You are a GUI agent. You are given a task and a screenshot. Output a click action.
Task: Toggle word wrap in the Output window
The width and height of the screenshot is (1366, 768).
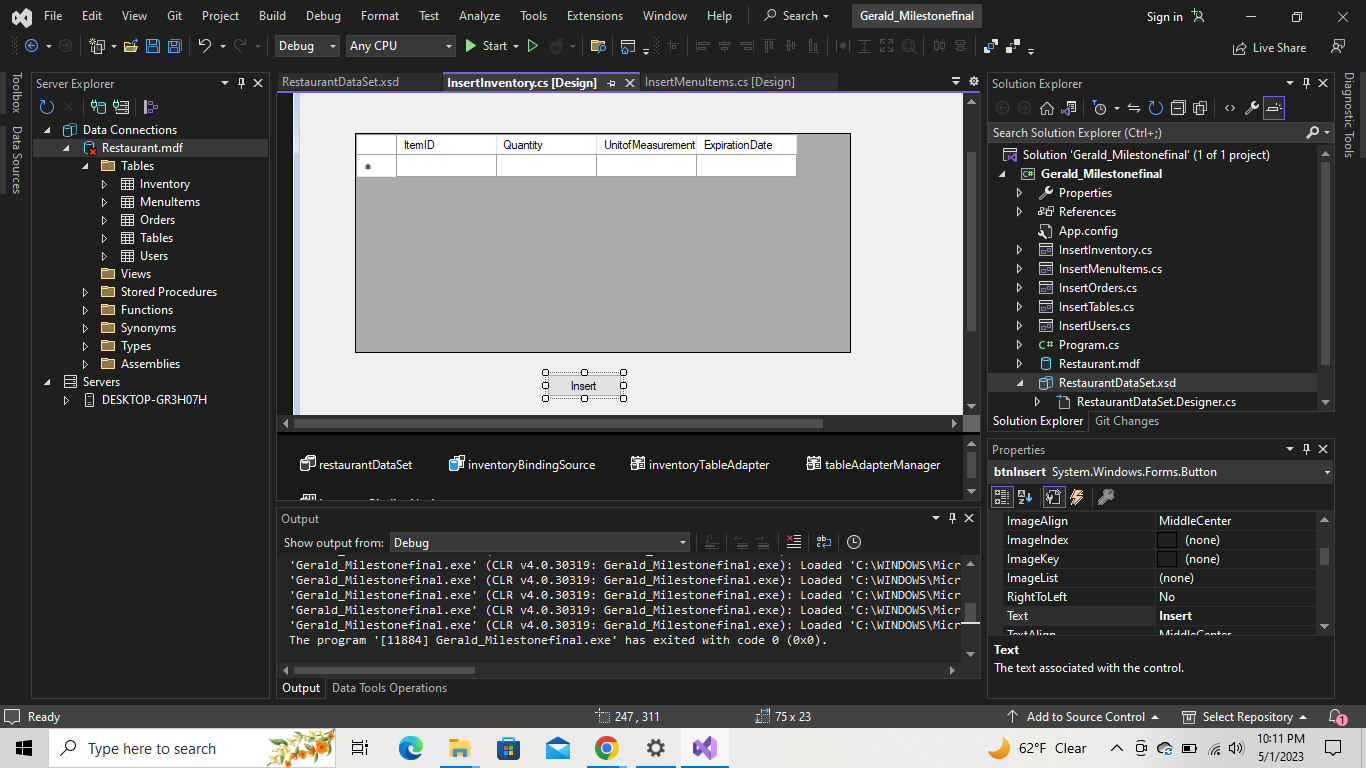pyautogui.click(x=823, y=541)
